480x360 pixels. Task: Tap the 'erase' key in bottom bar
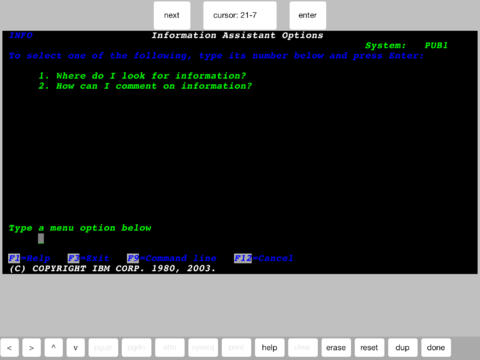pyautogui.click(x=336, y=348)
